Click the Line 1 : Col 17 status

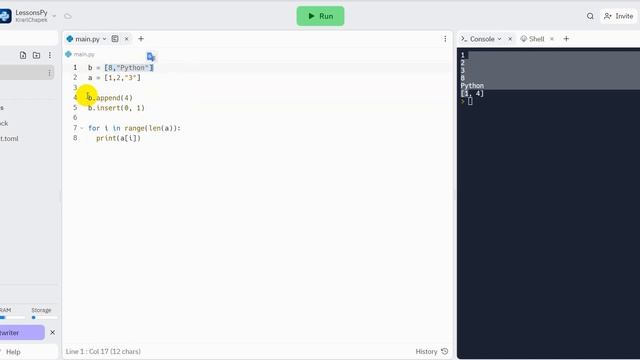[103, 351]
